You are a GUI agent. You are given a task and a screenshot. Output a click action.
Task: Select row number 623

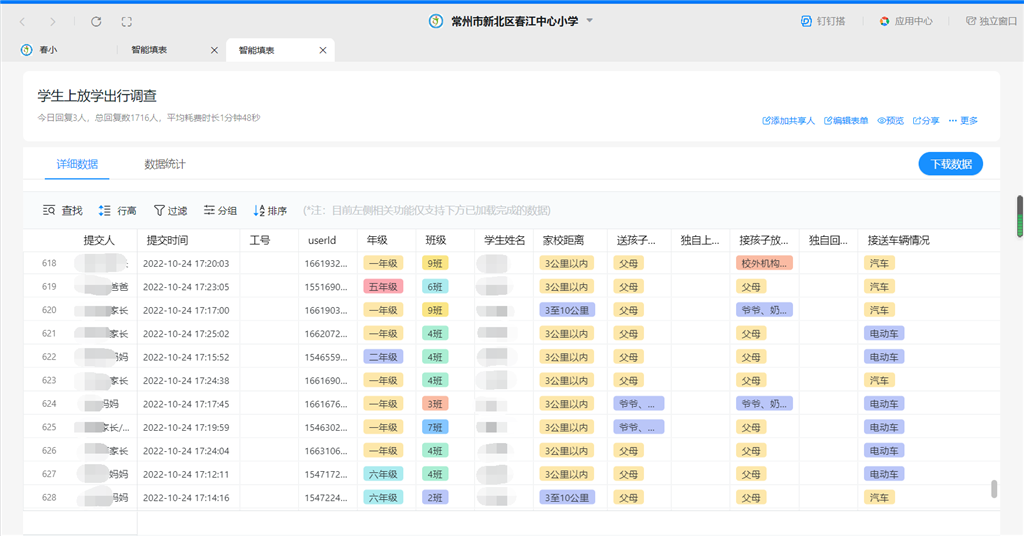49,380
